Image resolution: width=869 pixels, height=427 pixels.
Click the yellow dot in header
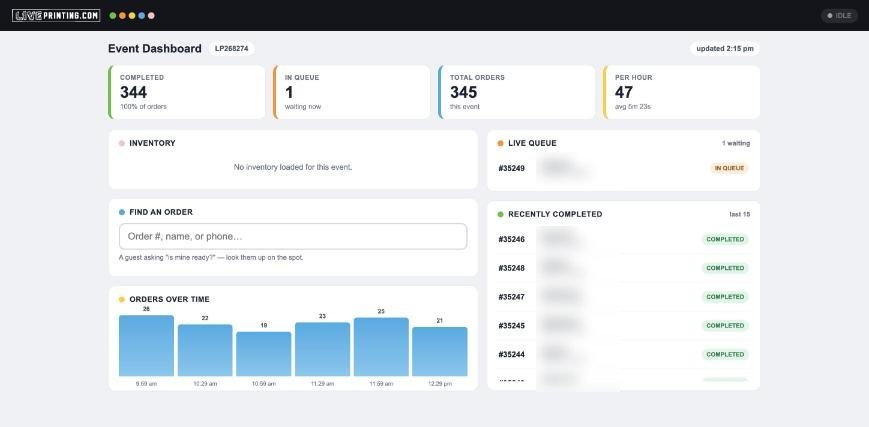[x=132, y=16]
